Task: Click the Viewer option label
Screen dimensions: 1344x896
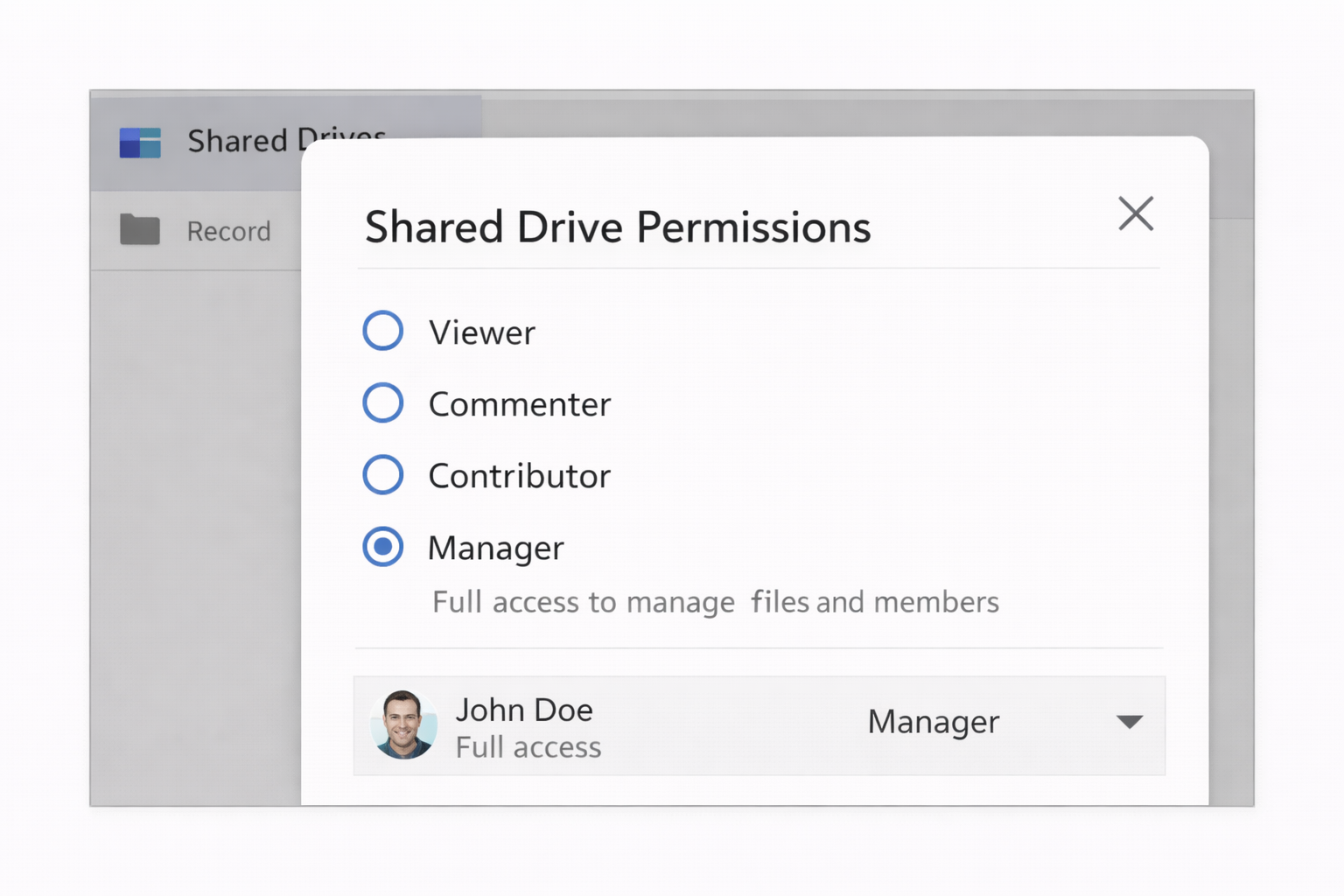Action: [x=481, y=332]
